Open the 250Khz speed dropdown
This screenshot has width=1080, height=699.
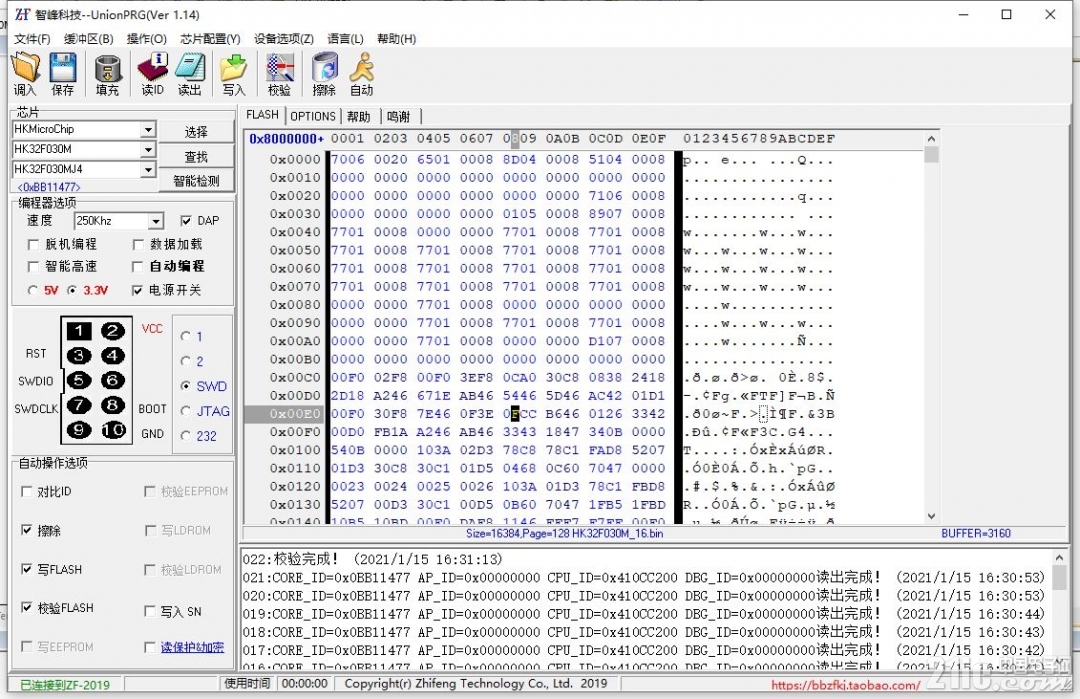coord(156,221)
